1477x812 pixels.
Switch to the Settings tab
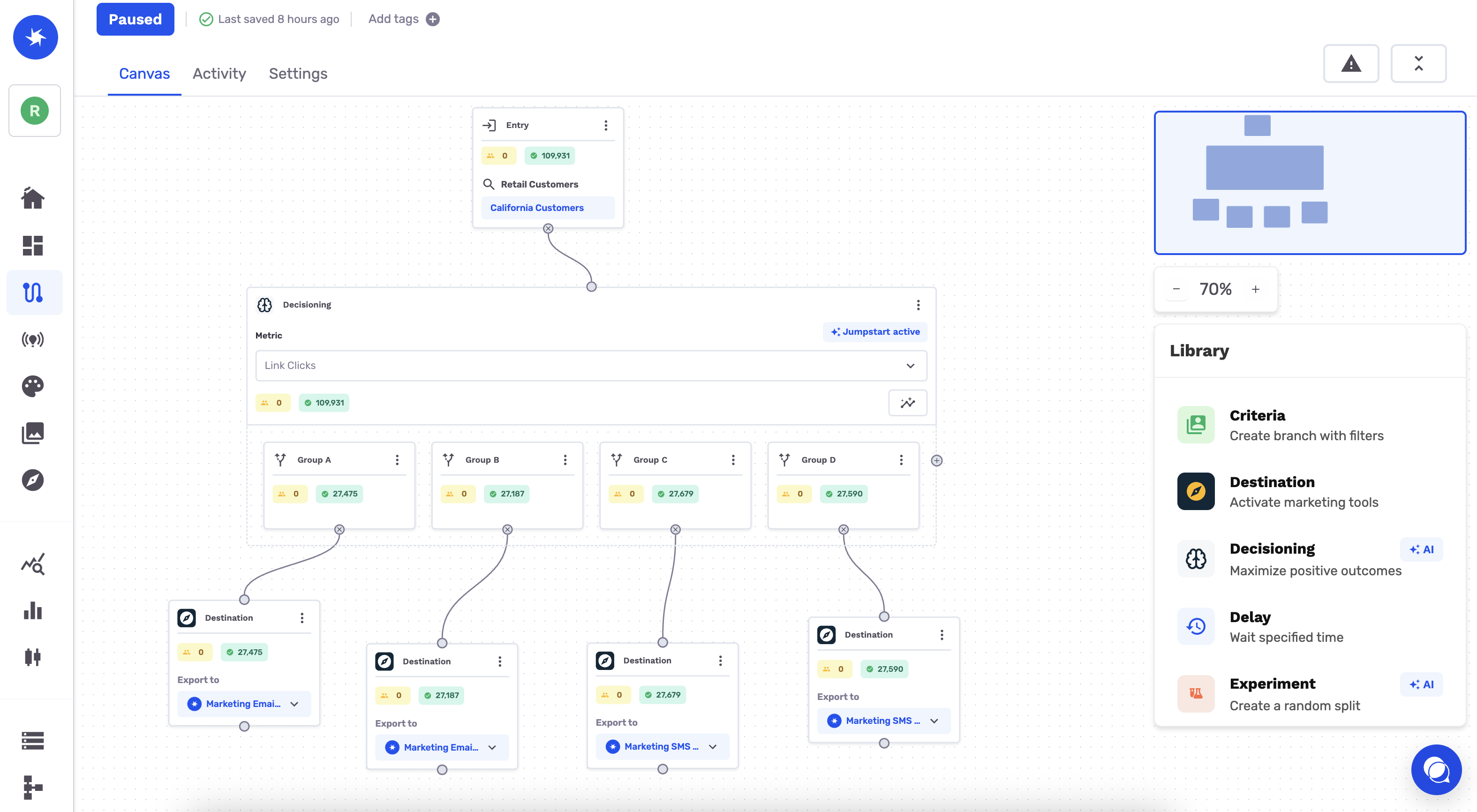pyautogui.click(x=298, y=74)
